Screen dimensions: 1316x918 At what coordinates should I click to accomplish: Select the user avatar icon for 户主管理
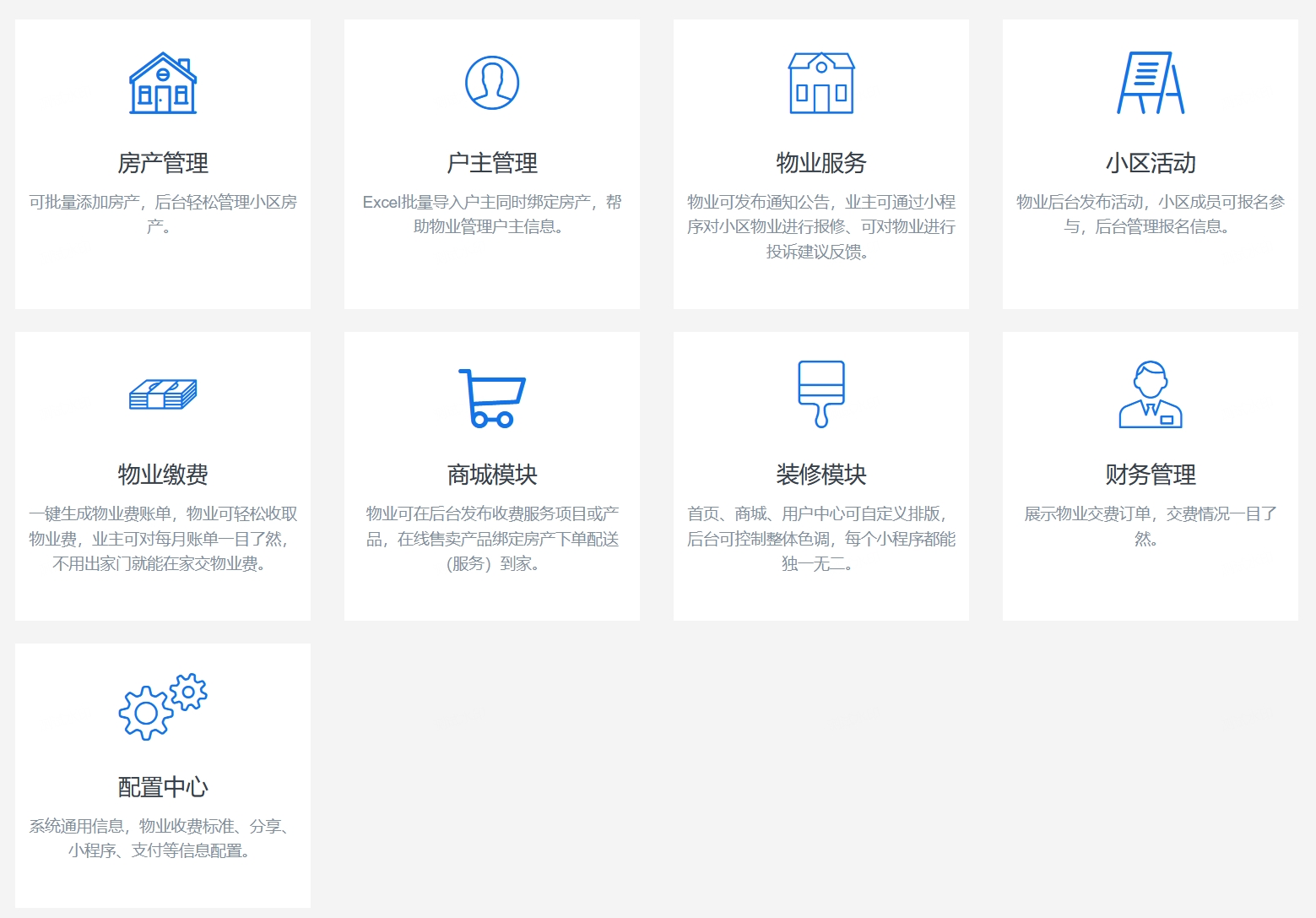click(x=491, y=82)
